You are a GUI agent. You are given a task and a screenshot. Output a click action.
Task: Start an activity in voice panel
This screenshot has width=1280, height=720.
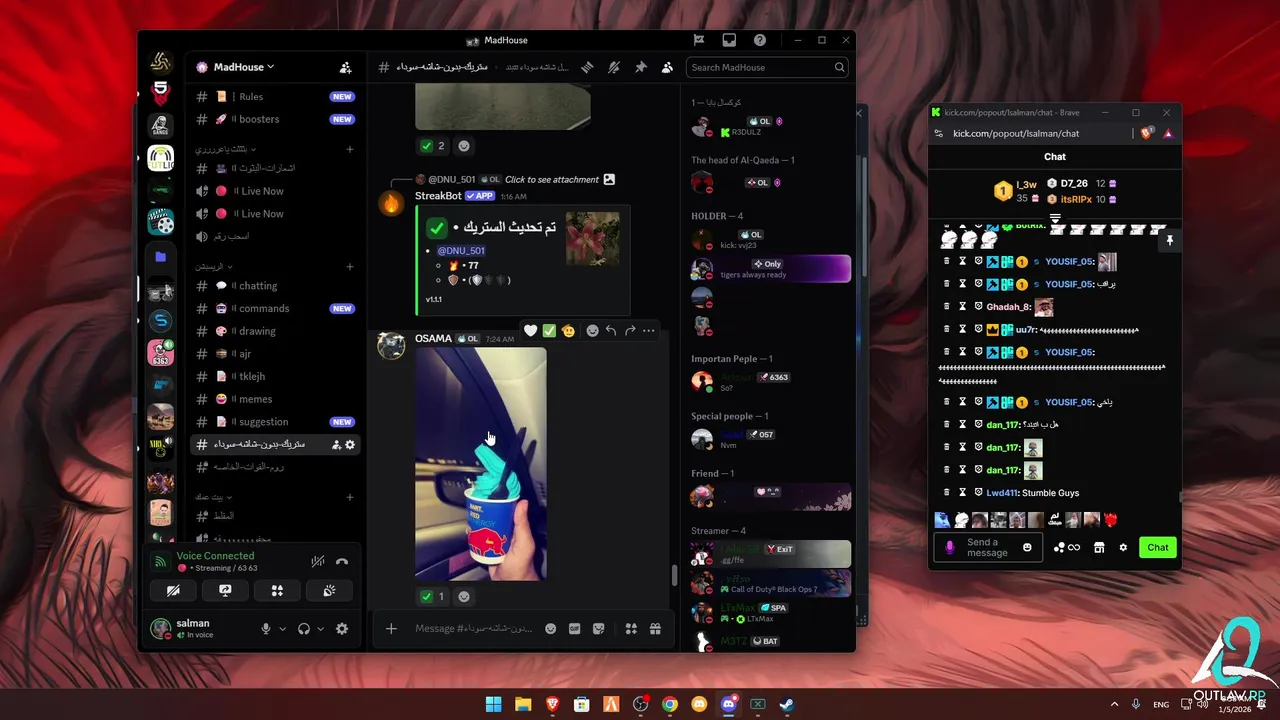[x=277, y=591]
